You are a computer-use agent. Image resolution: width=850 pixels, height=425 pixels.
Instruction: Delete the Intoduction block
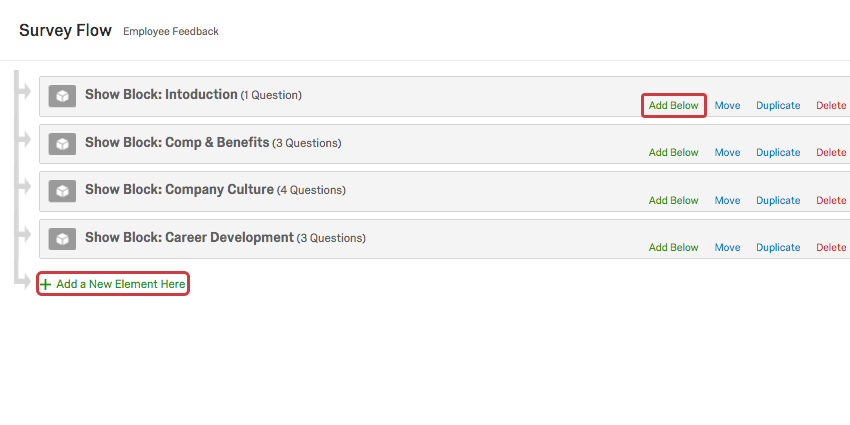831,105
